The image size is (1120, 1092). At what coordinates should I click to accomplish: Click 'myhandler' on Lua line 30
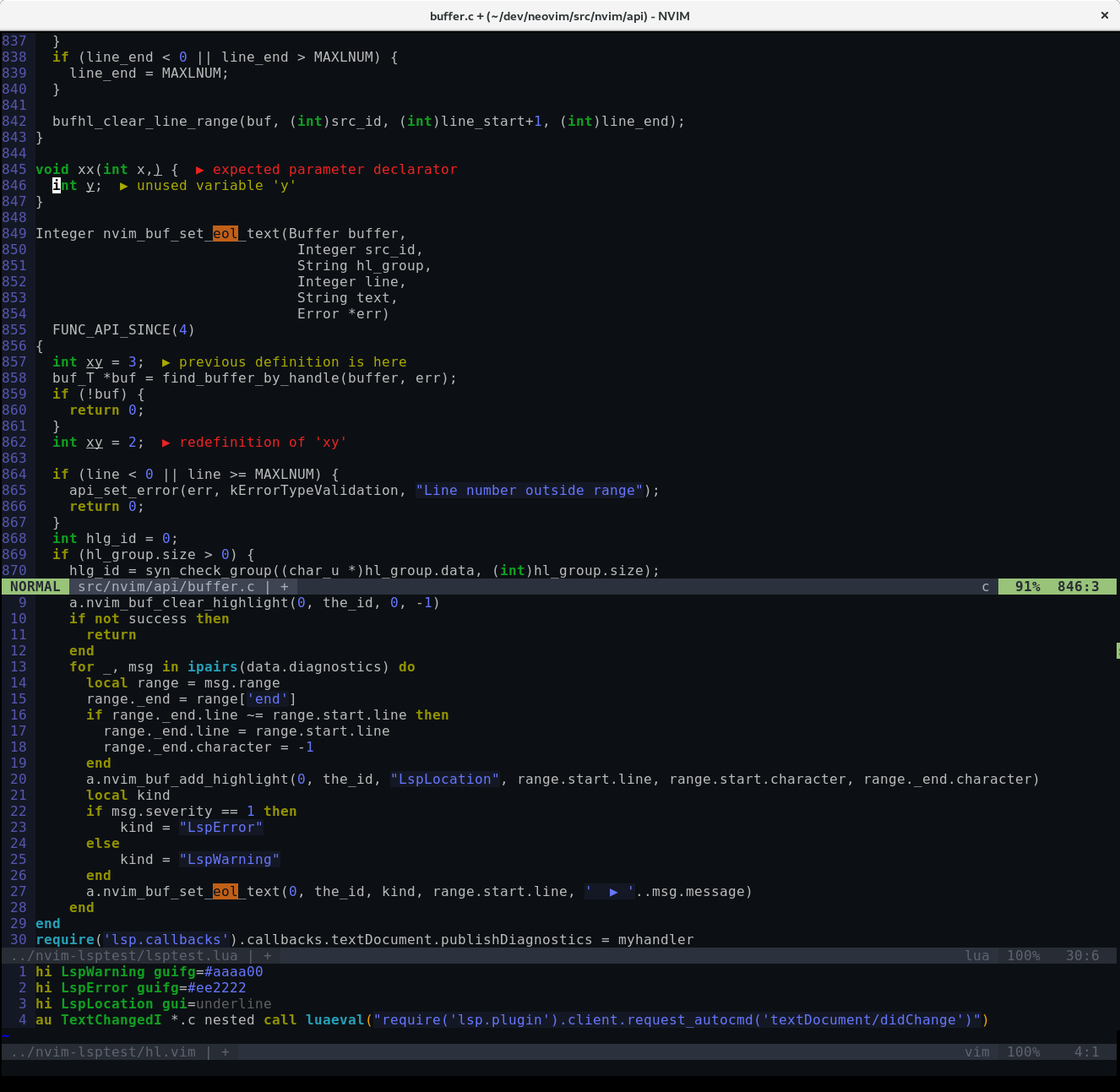(656, 940)
